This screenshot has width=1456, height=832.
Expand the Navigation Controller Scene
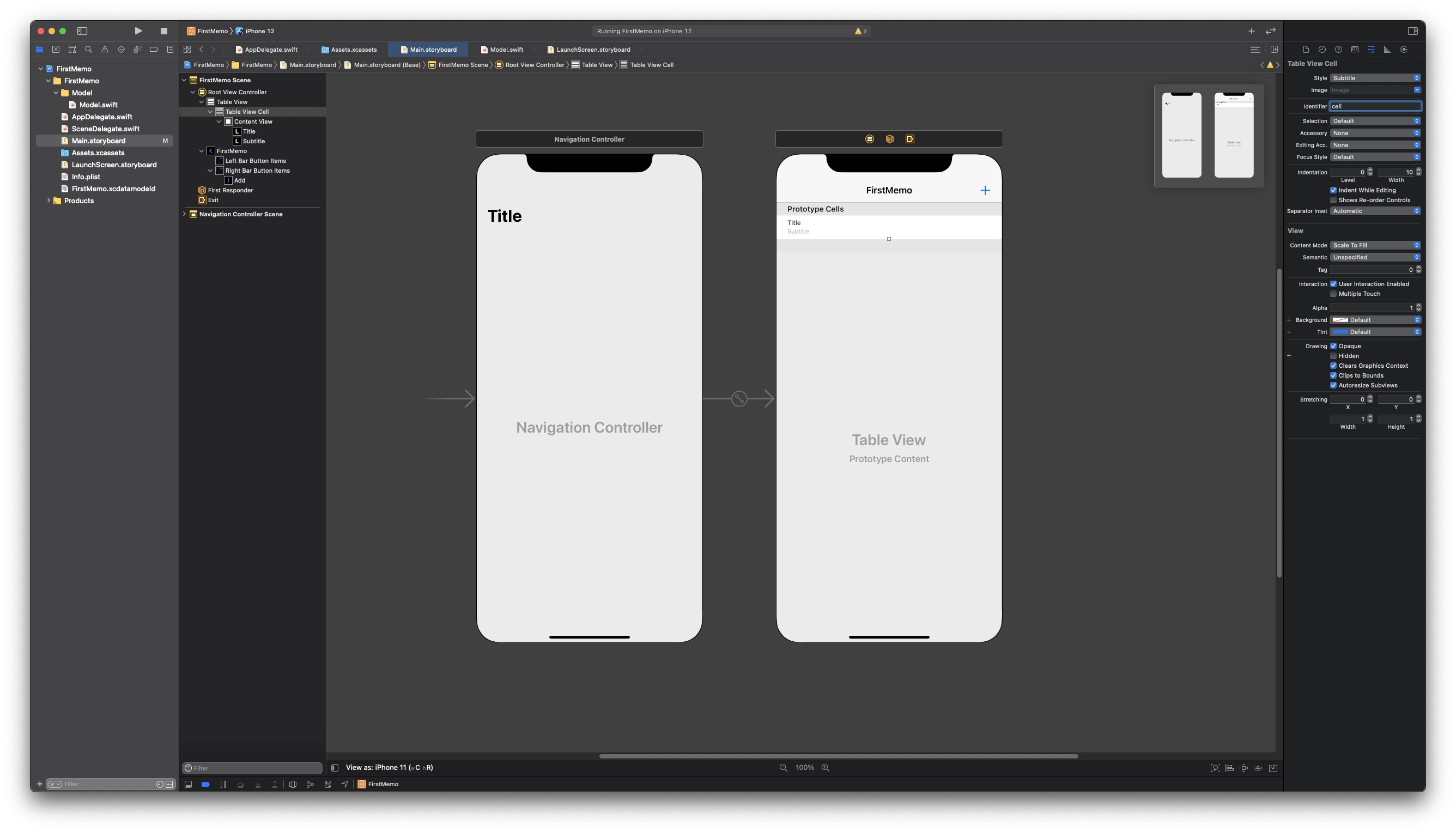185,214
